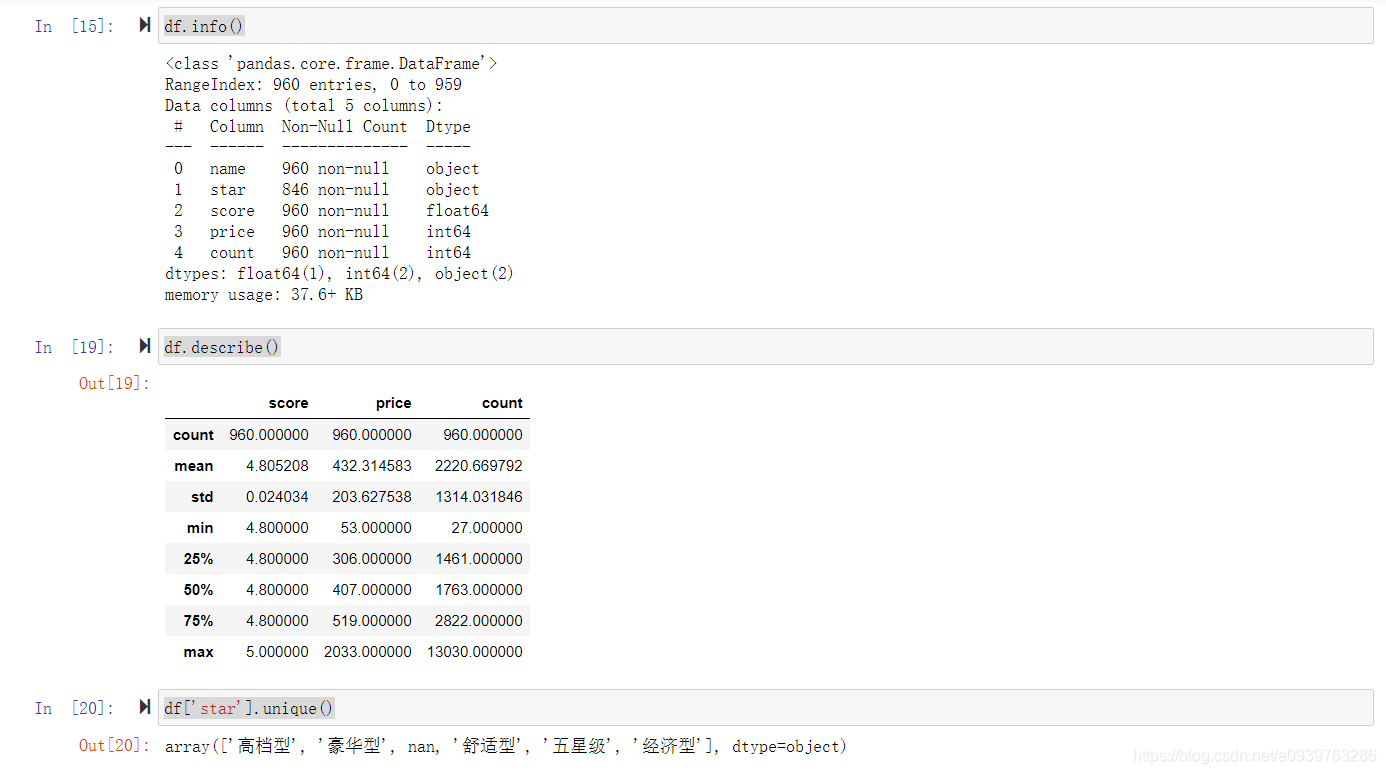Screen dimensions: 1386x774
Task: Click std count value 1314.031846
Action: click(478, 497)
